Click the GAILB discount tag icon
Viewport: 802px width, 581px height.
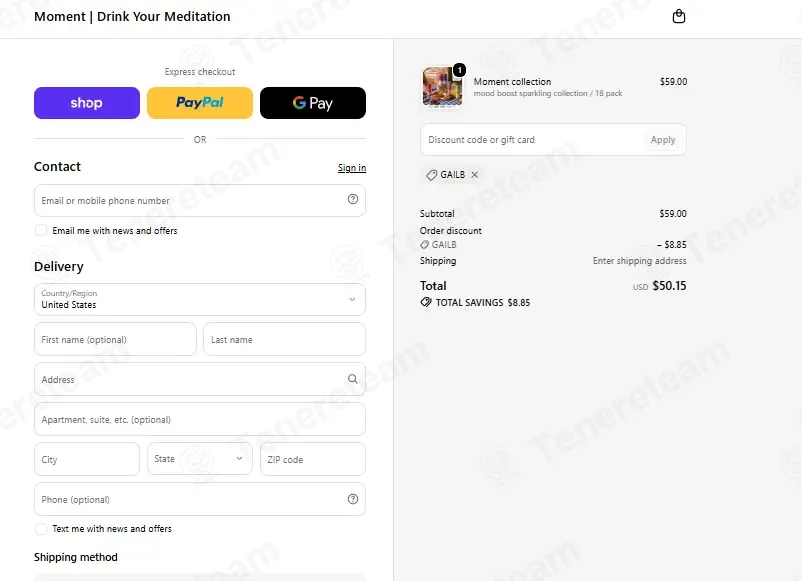pyautogui.click(x=432, y=175)
